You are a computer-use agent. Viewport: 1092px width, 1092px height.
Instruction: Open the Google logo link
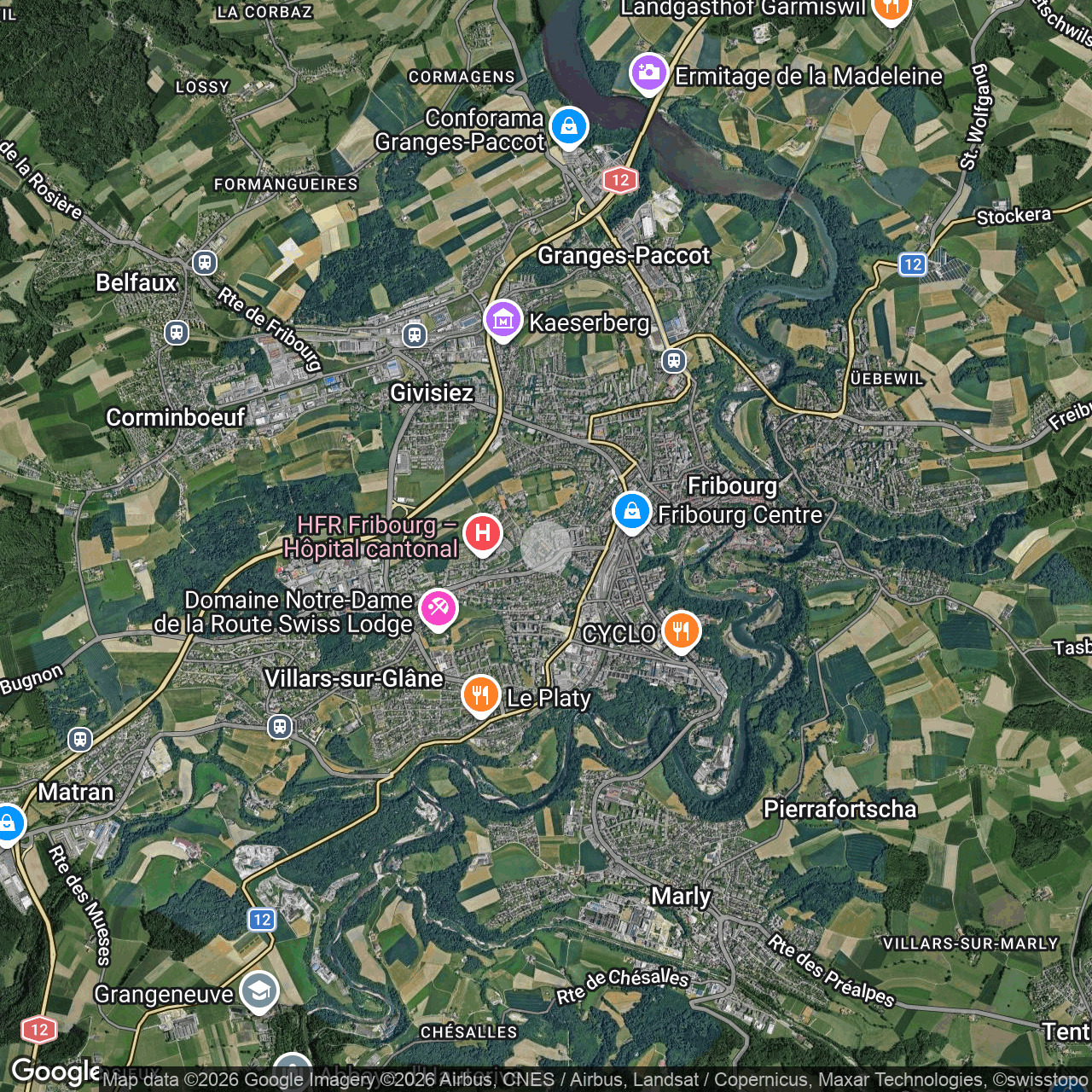(x=56, y=1072)
